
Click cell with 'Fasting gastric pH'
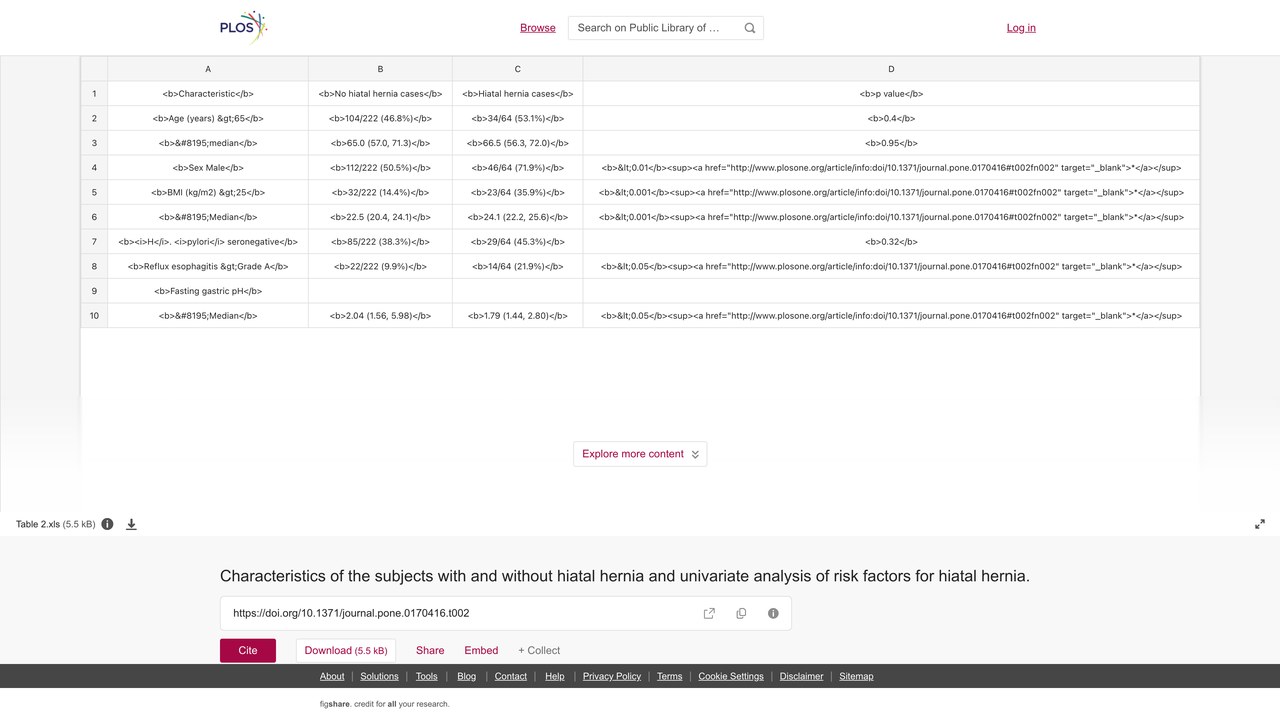tap(208, 291)
